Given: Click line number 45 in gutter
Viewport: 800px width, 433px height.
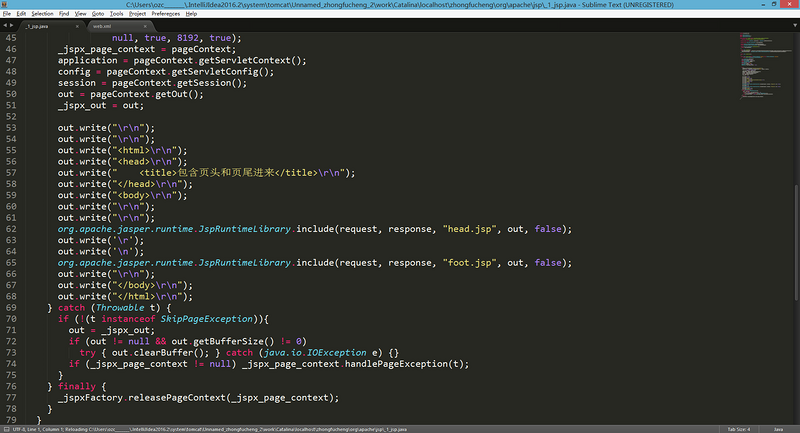Looking at the screenshot, I should 11,38.
